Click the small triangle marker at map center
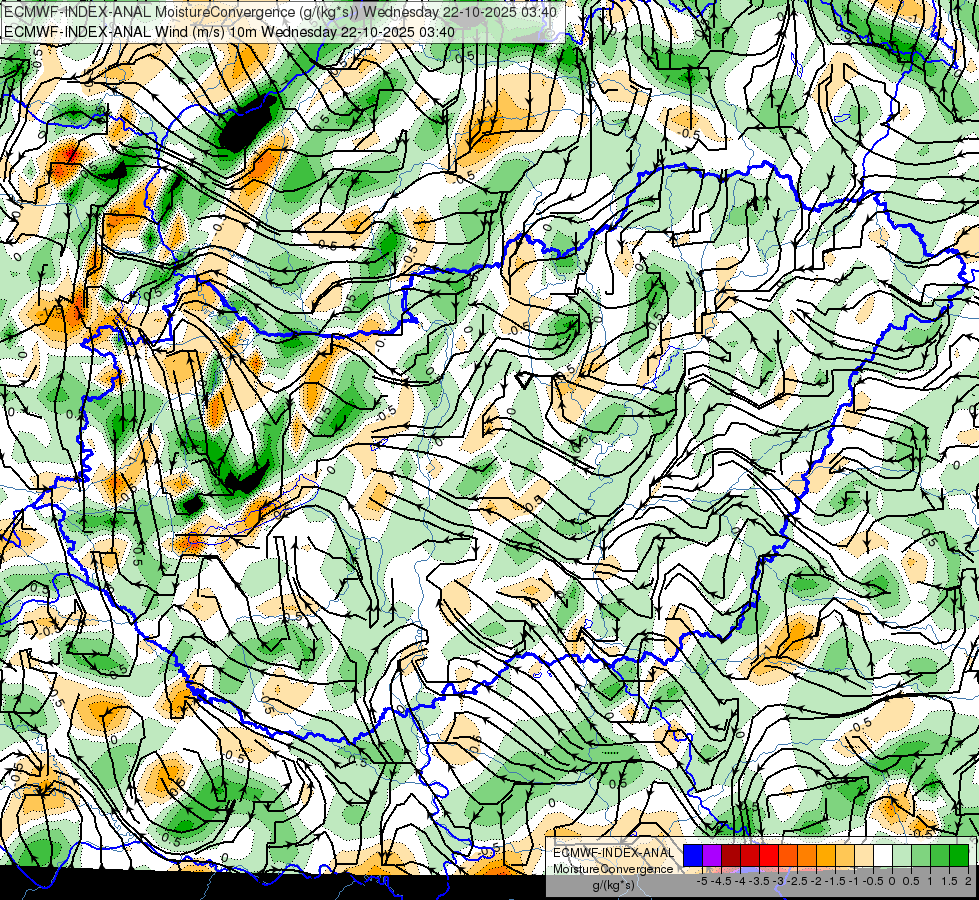Viewport: 979px width, 900px height. [x=523, y=378]
